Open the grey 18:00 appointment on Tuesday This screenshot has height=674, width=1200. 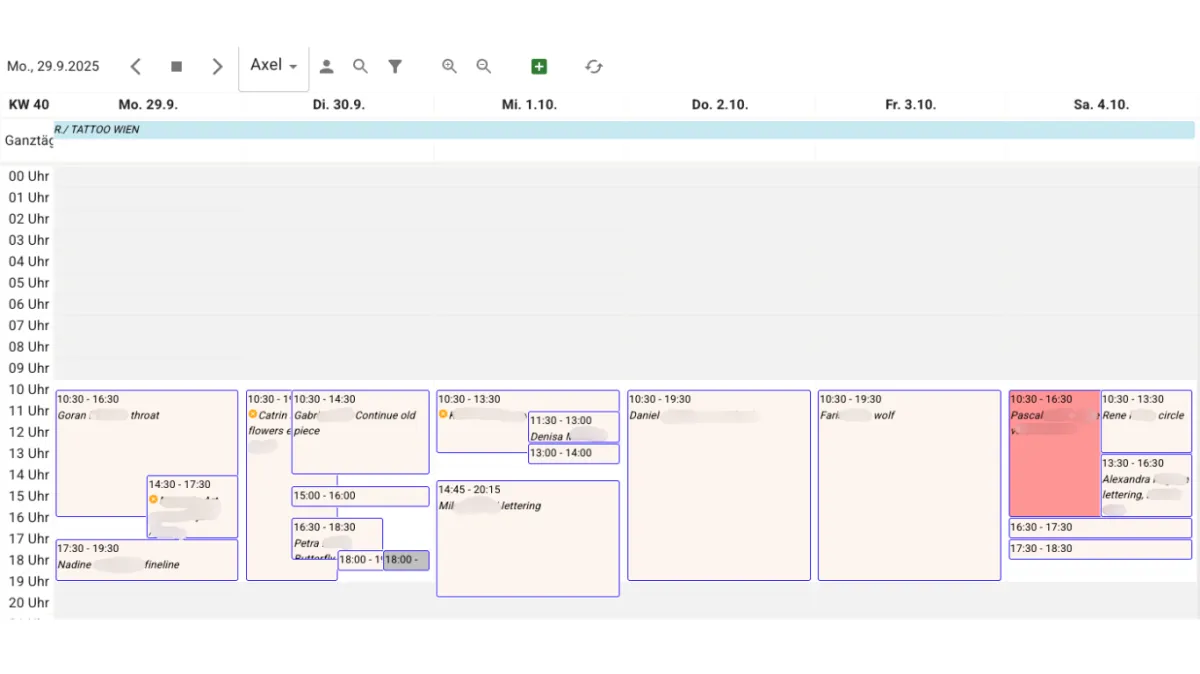(406, 560)
